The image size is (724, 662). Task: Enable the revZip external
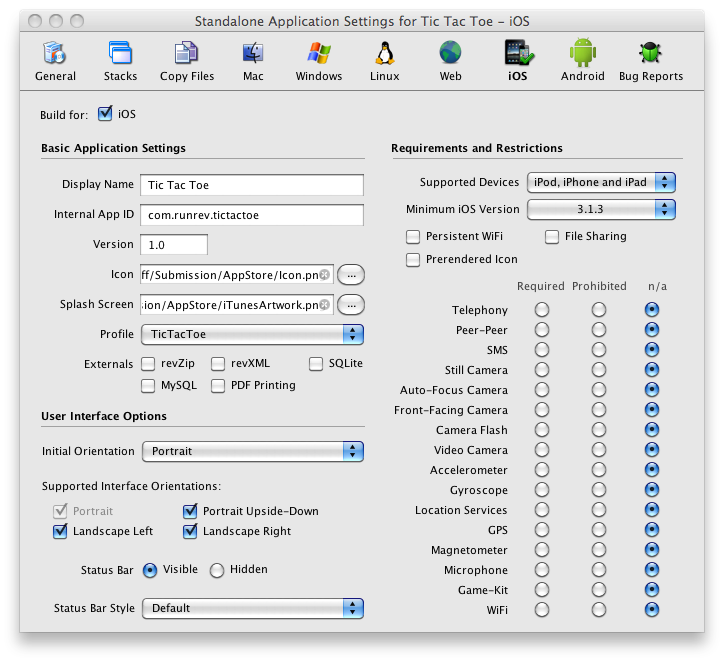[148, 364]
